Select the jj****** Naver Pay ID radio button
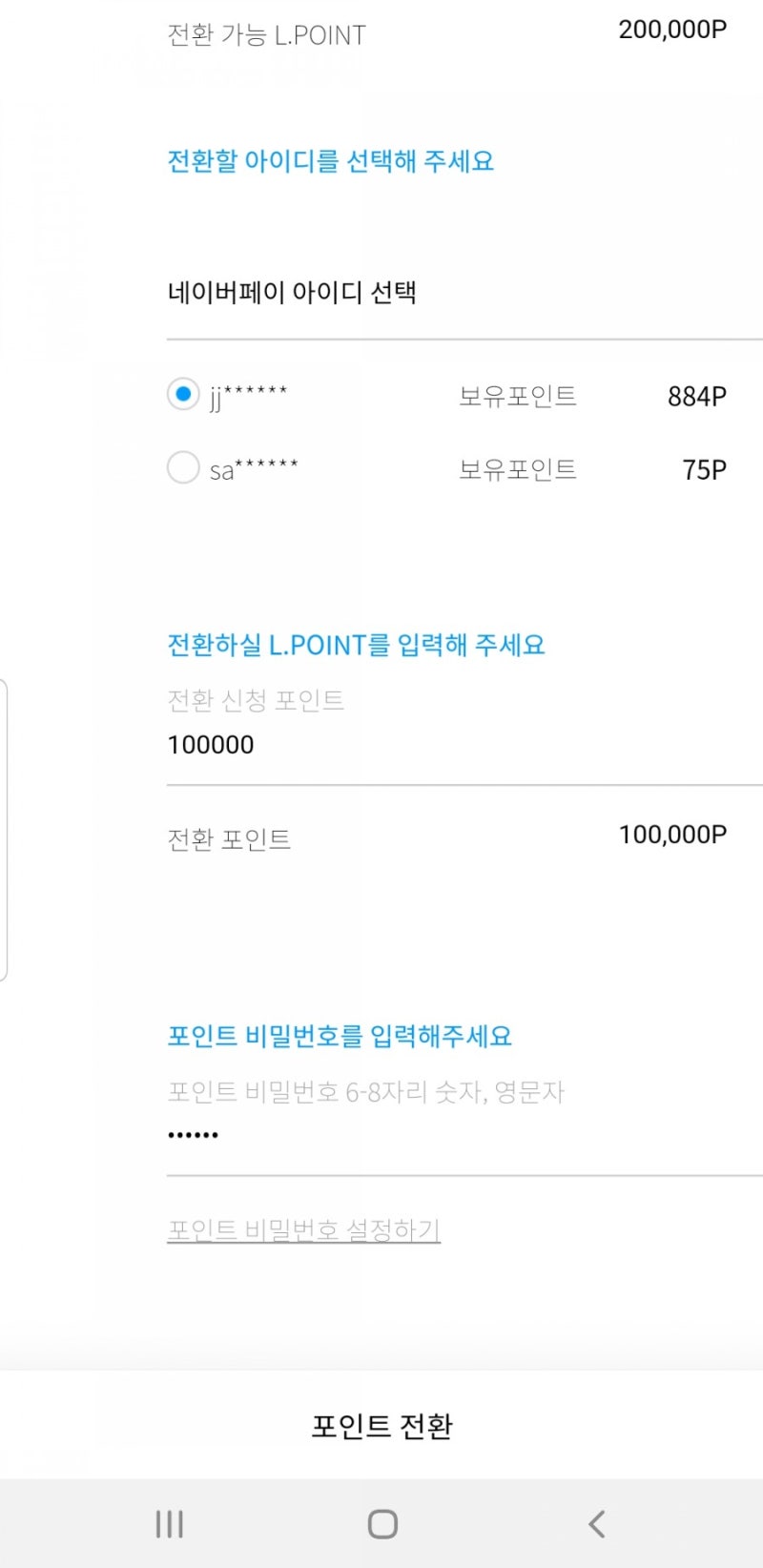 click(x=183, y=394)
